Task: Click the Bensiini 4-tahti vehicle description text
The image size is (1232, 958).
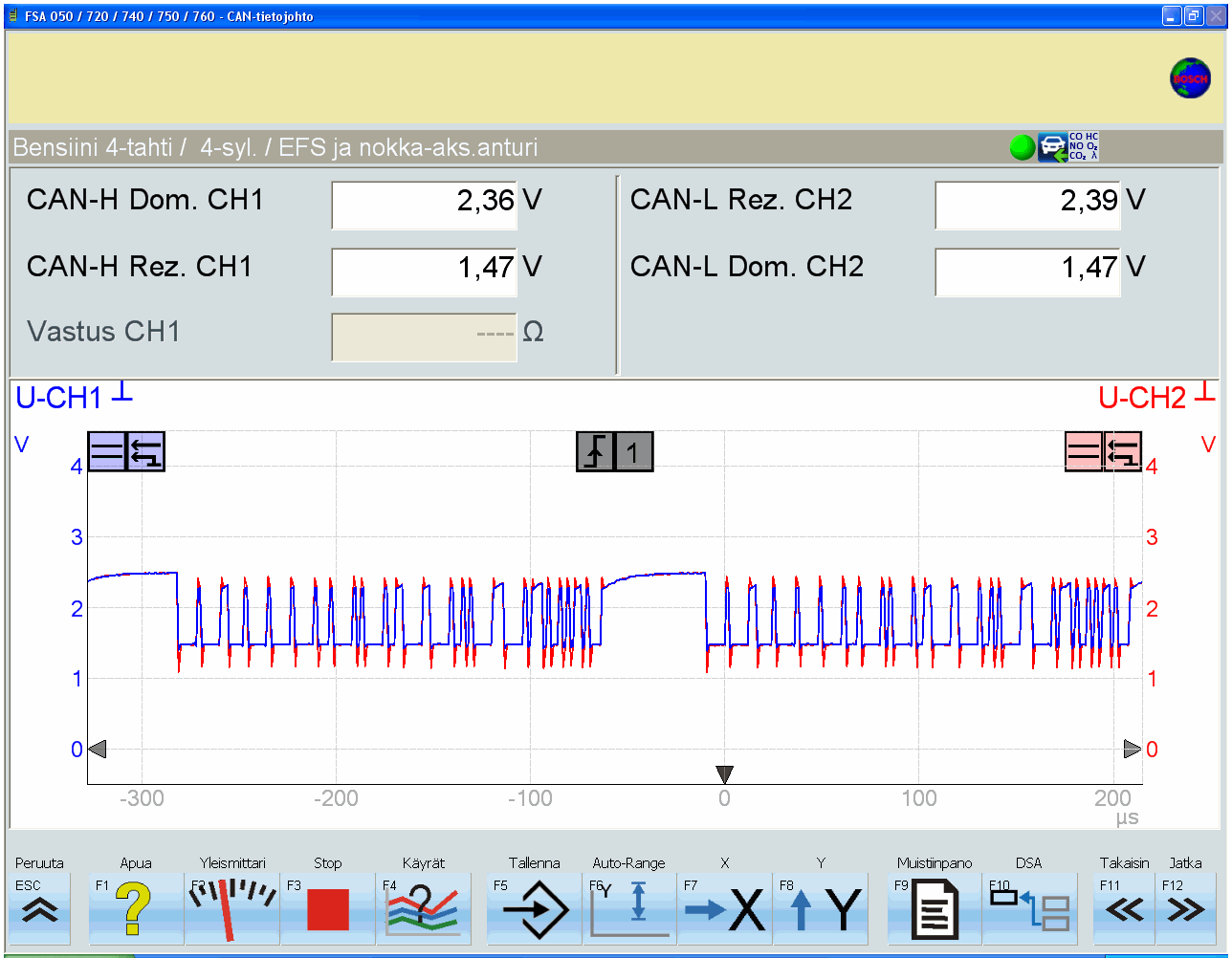Action: coord(275,147)
